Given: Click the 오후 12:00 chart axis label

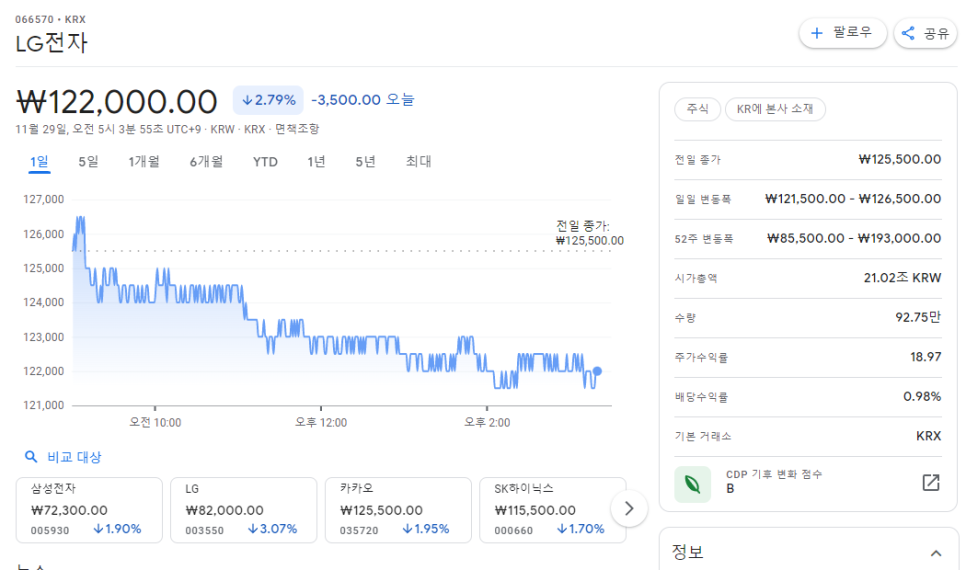Looking at the screenshot, I should tap(321, 422).
